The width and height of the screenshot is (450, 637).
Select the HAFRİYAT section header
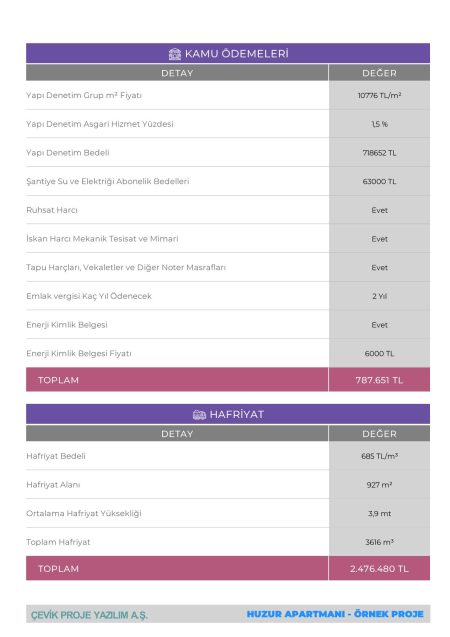228,414
